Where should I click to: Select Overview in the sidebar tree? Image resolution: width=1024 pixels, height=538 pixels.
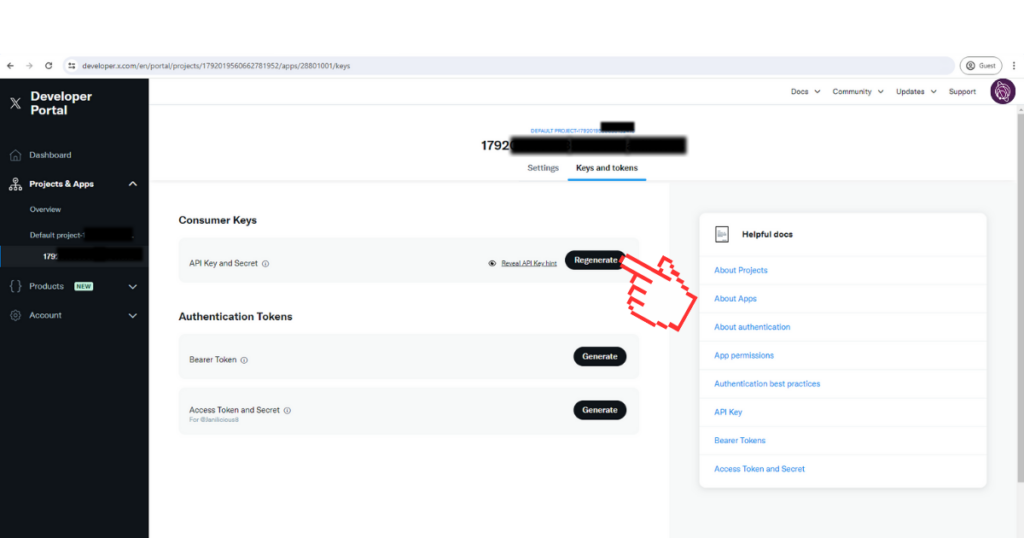pos(45,210)
